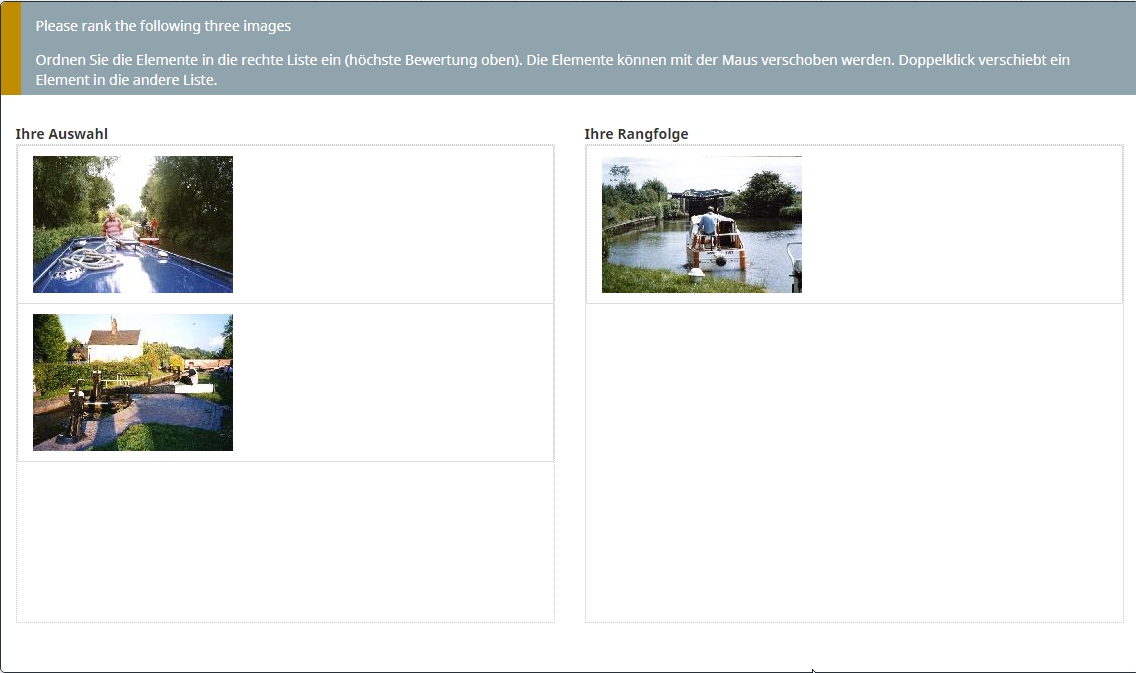This screenshot has width=1136, height=673.
Task: Click the orange bar left of the question
Action: click(10, 48)
